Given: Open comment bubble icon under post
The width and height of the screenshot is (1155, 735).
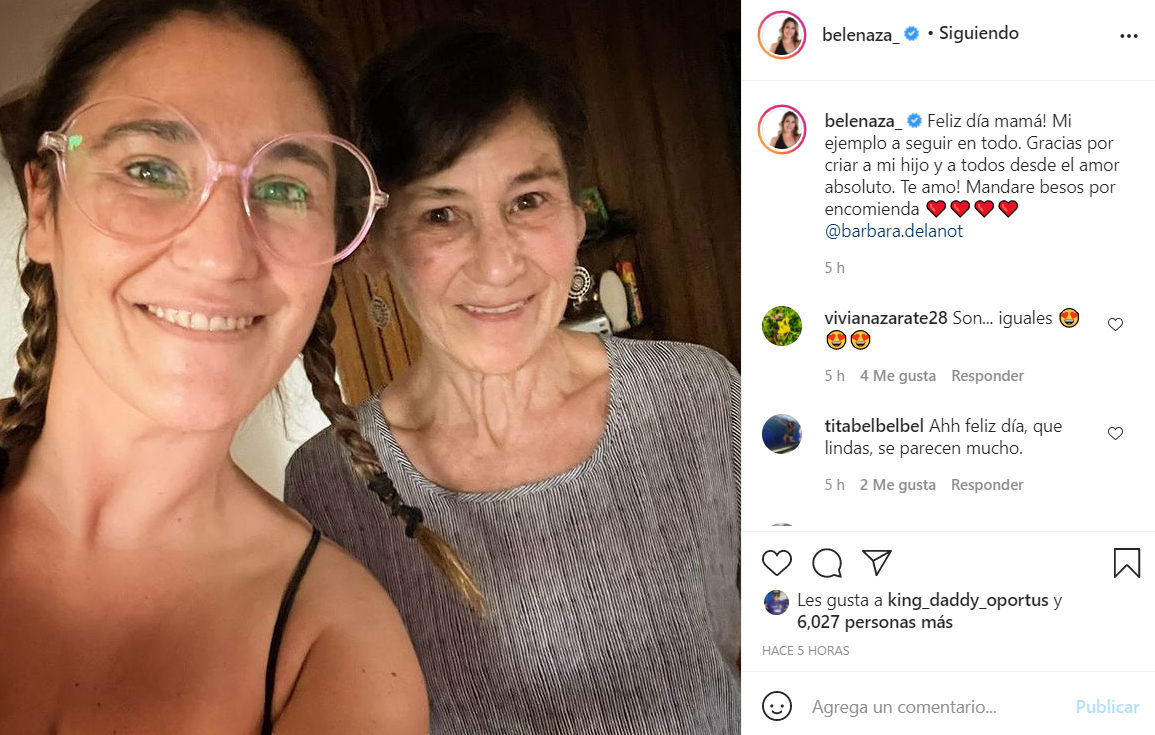Looking at the screenshot, I should pyautogui.click(x=827, y=563).
